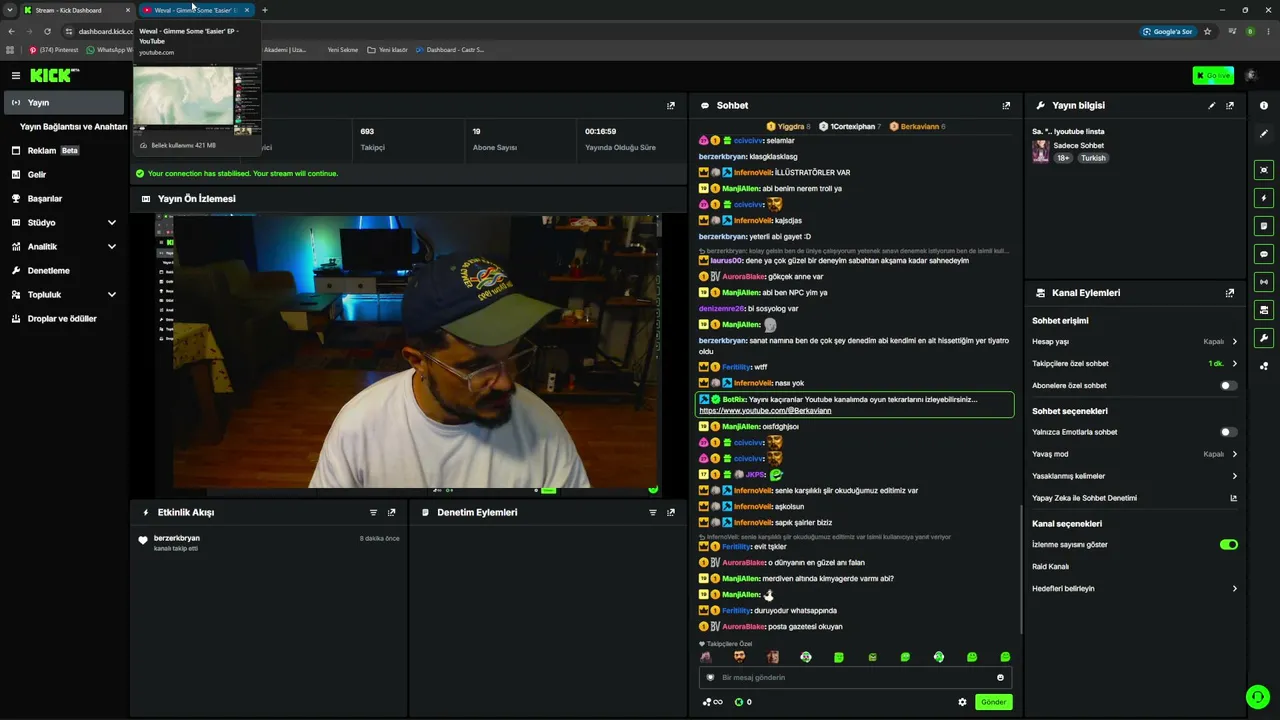Click the Sadece Sohbet category thumbnail
The width and height of the screenshot is (1280, 720).
(1041, 151)
